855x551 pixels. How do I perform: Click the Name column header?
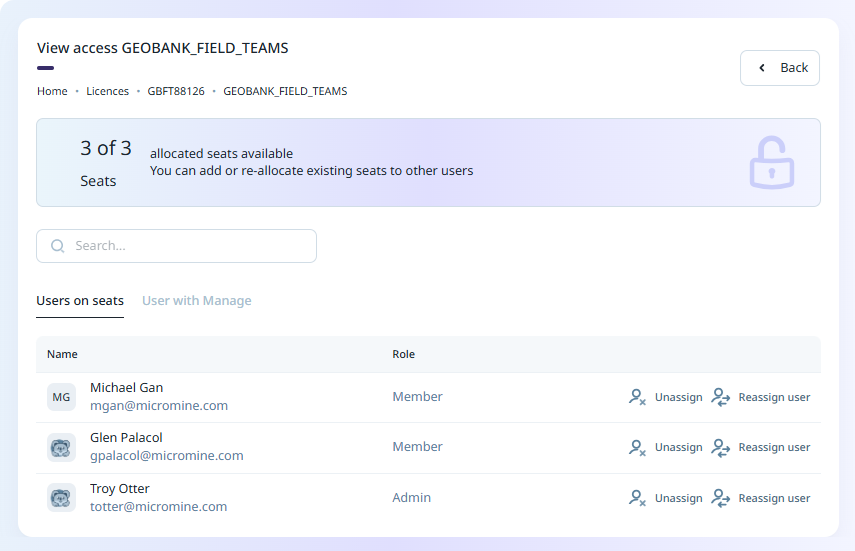click(62, 354)
